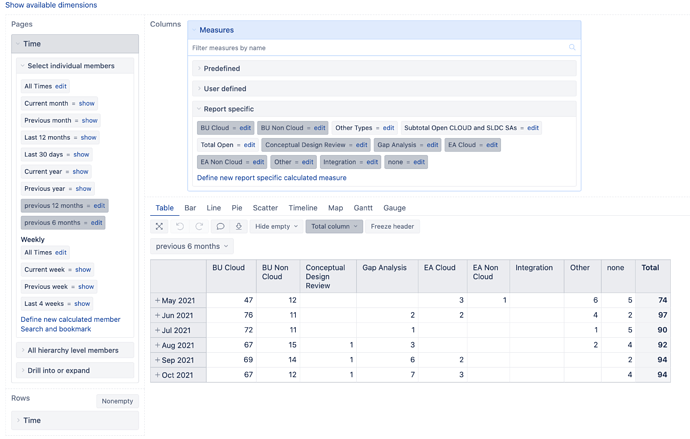690x439 pixels.
Task: Click edit link for Subtotal Open CLOUD measure
Action: click(x=533, y=128)
